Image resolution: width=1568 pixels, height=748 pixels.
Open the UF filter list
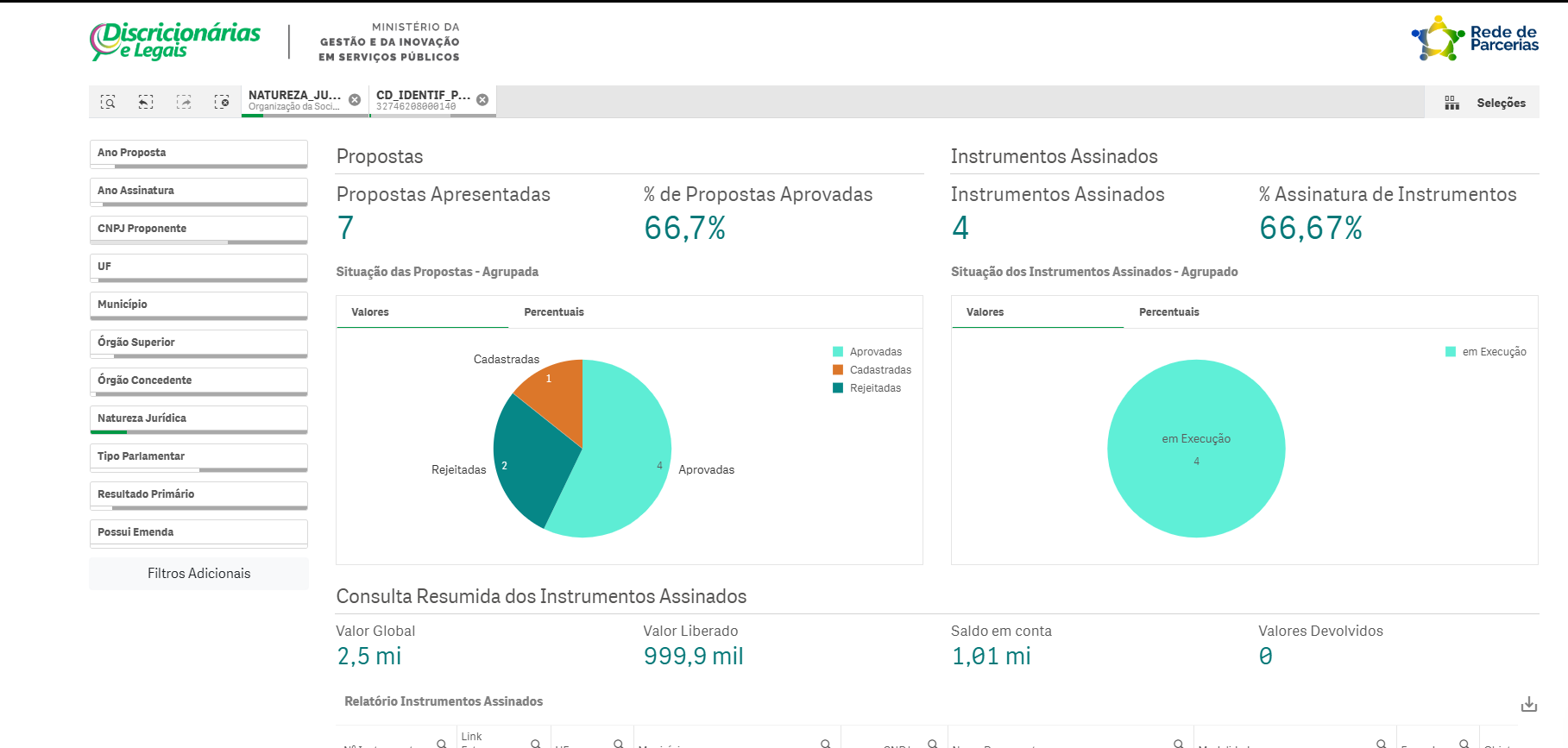click(198, 267)
